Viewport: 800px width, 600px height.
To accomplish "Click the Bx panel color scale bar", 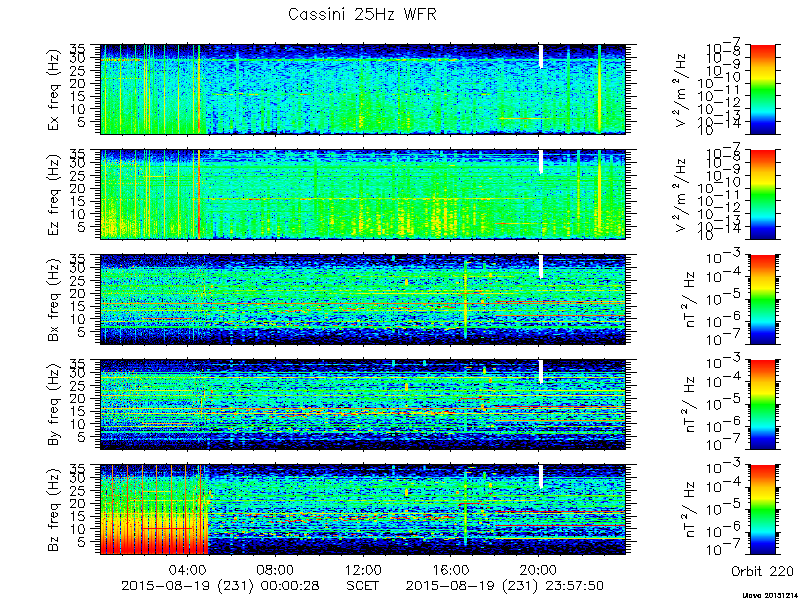I will click(762, 299).
